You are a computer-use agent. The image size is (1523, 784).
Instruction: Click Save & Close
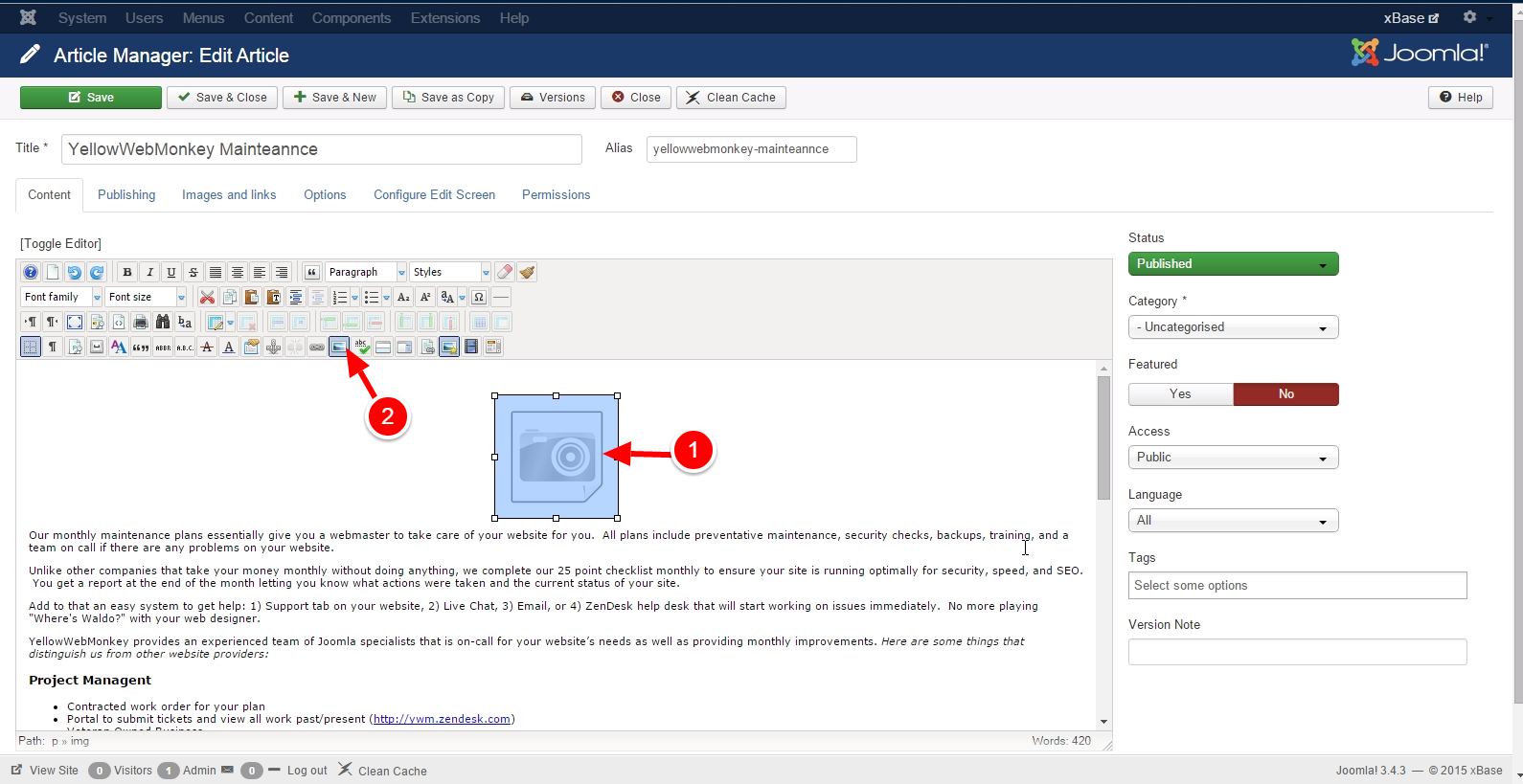222,98
